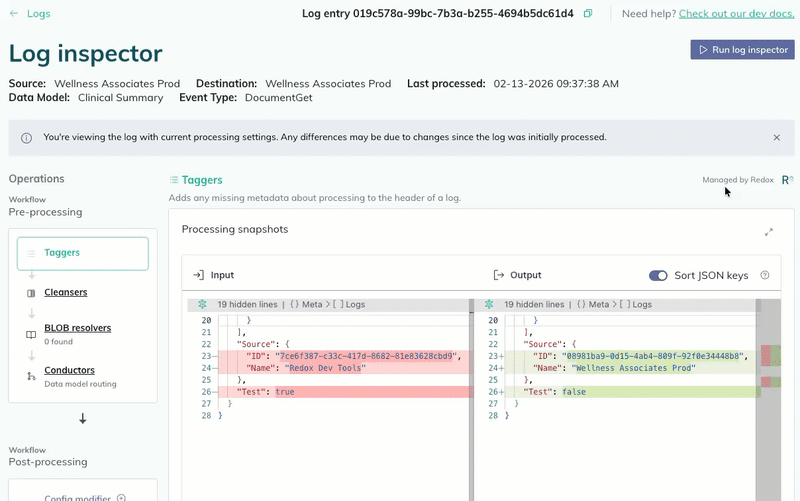Click the Cleansers step icon

coord(31,293)
